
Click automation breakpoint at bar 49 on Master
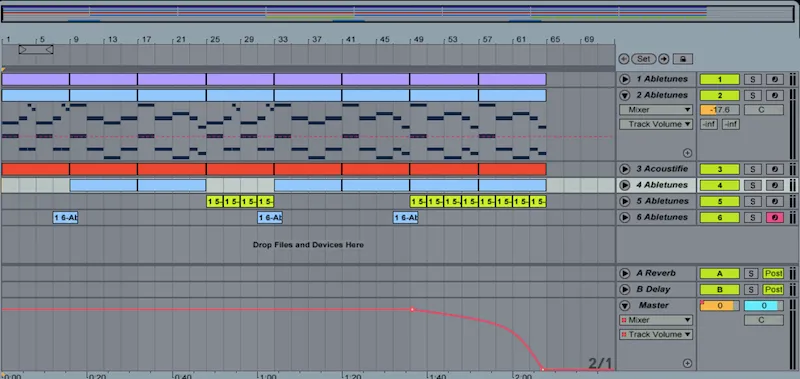click(412, 310)
